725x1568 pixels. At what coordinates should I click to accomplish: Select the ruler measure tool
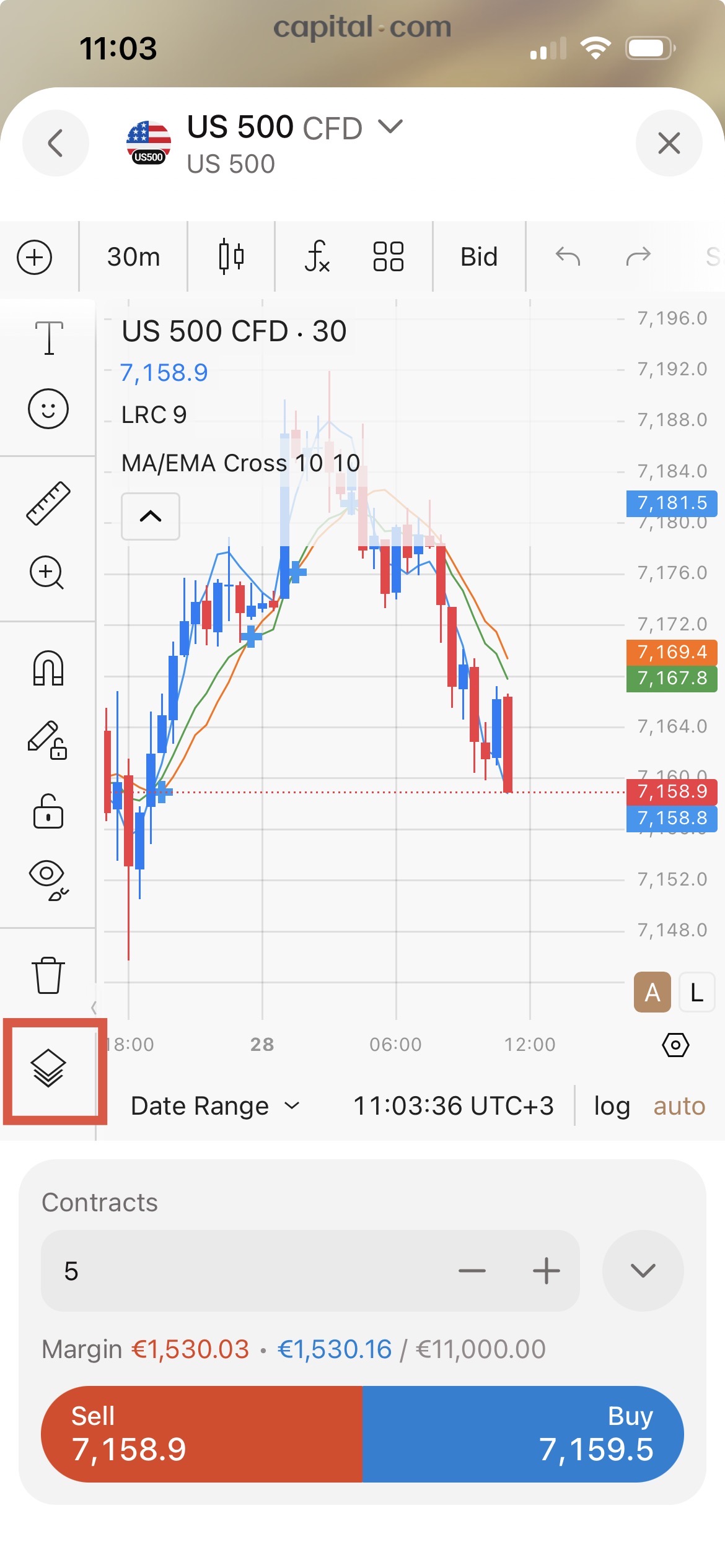[48, 503]
